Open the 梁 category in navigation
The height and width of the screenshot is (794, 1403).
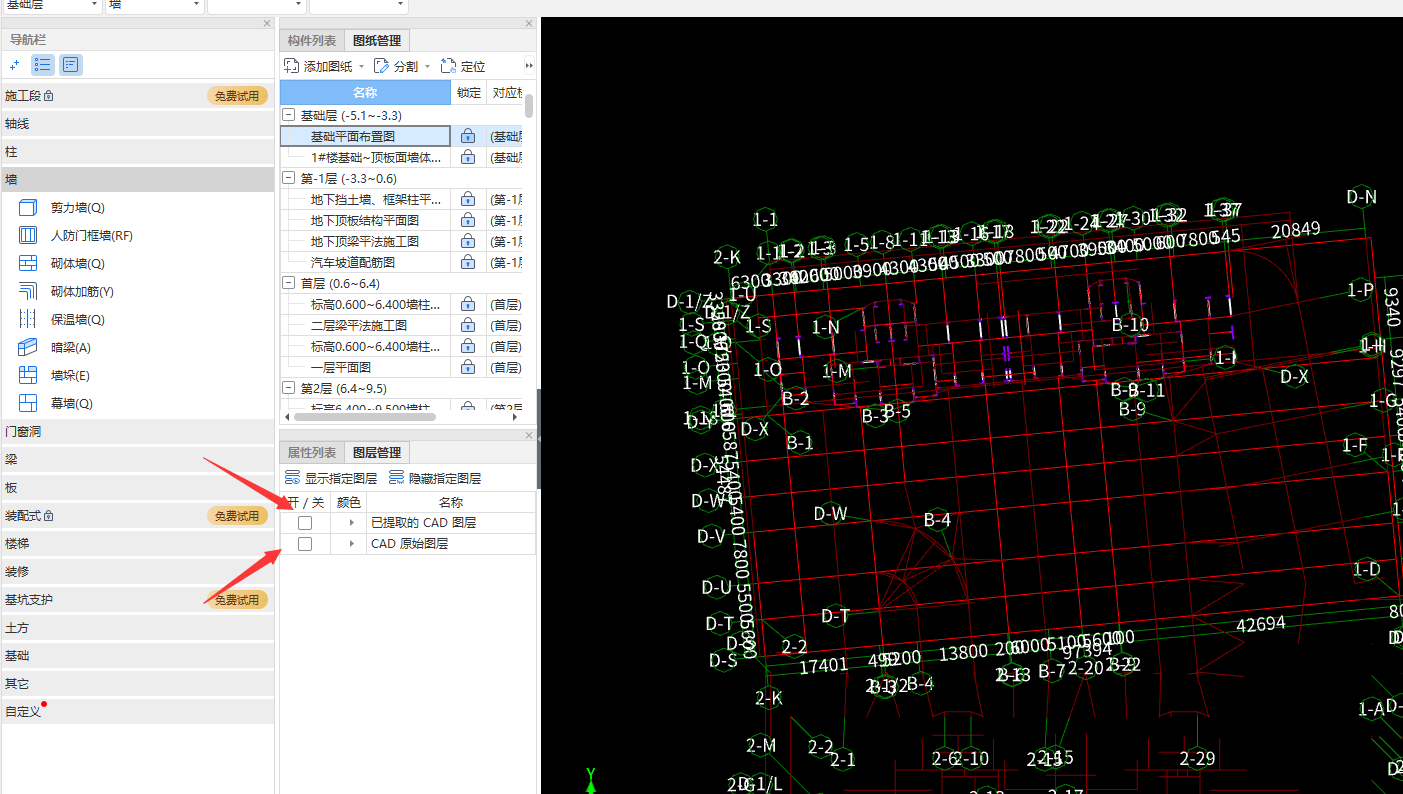[137, 460]
